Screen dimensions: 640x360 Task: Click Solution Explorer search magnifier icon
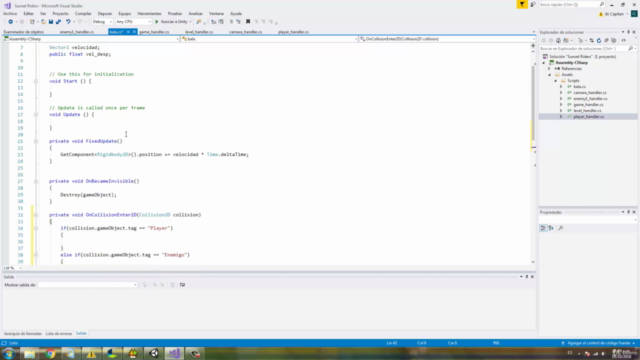[631, 49]
